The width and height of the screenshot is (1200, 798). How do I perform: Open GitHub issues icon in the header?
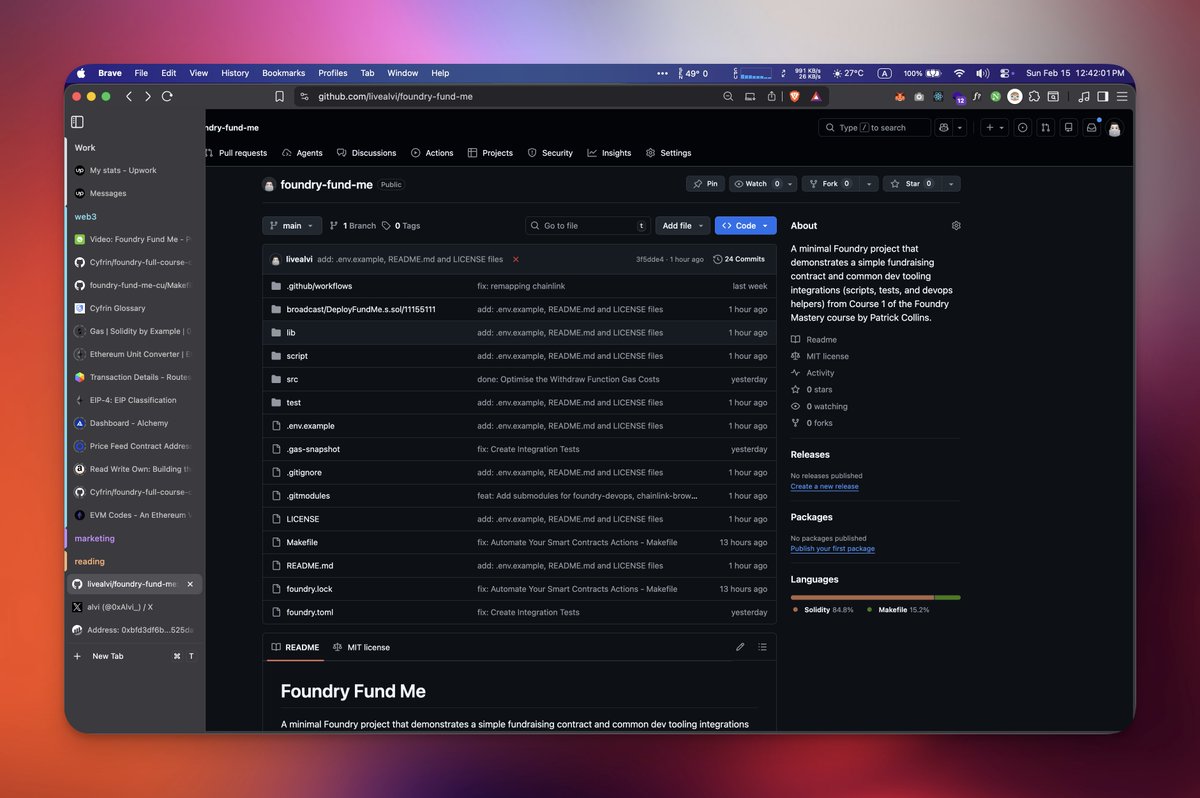[1022, 128]
